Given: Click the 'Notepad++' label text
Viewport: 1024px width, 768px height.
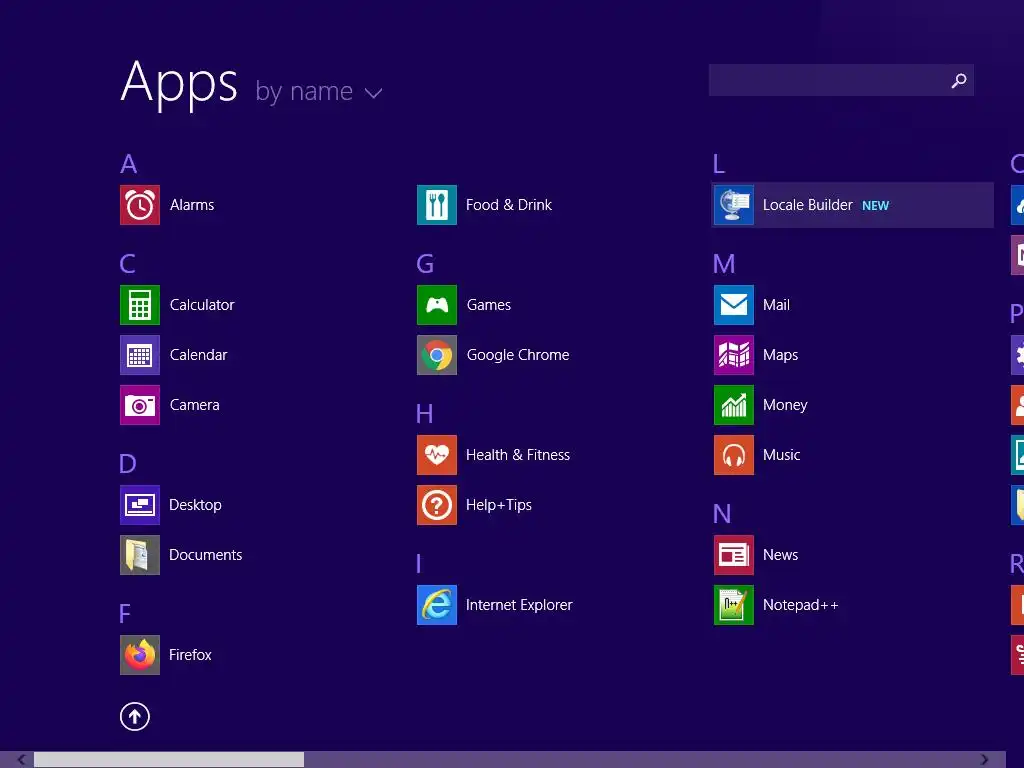Looking at the screenshot, I should 801,605.
